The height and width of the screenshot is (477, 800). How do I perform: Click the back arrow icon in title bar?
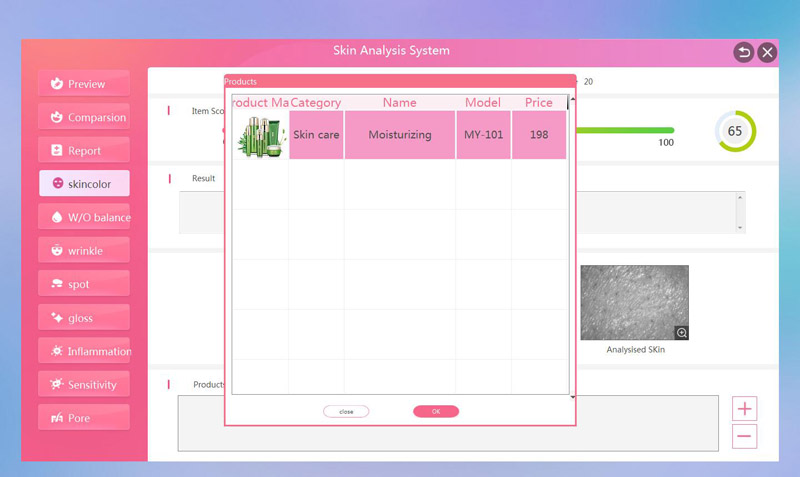743,52
